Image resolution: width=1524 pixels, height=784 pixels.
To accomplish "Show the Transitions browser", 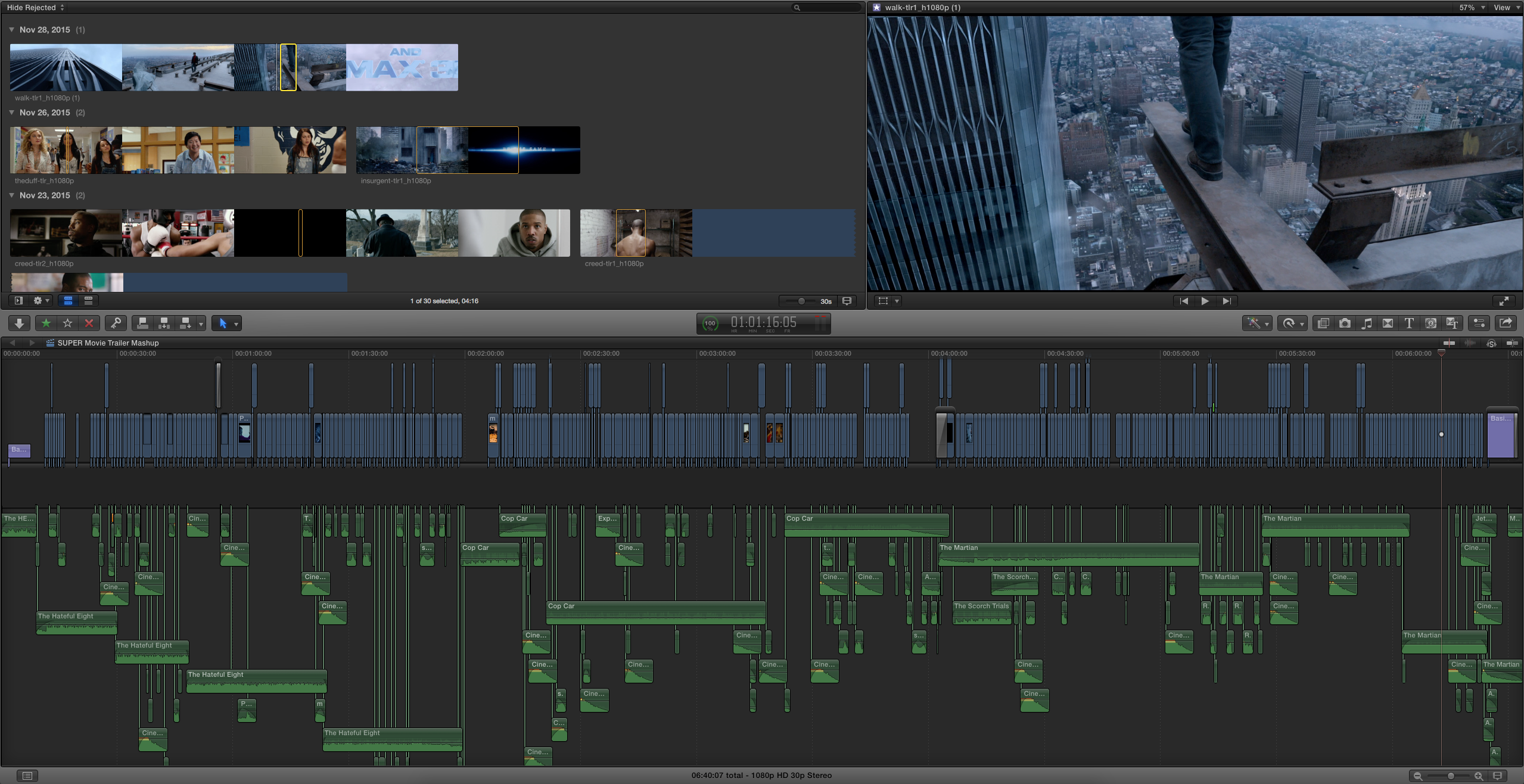I will click(1388, 323).
